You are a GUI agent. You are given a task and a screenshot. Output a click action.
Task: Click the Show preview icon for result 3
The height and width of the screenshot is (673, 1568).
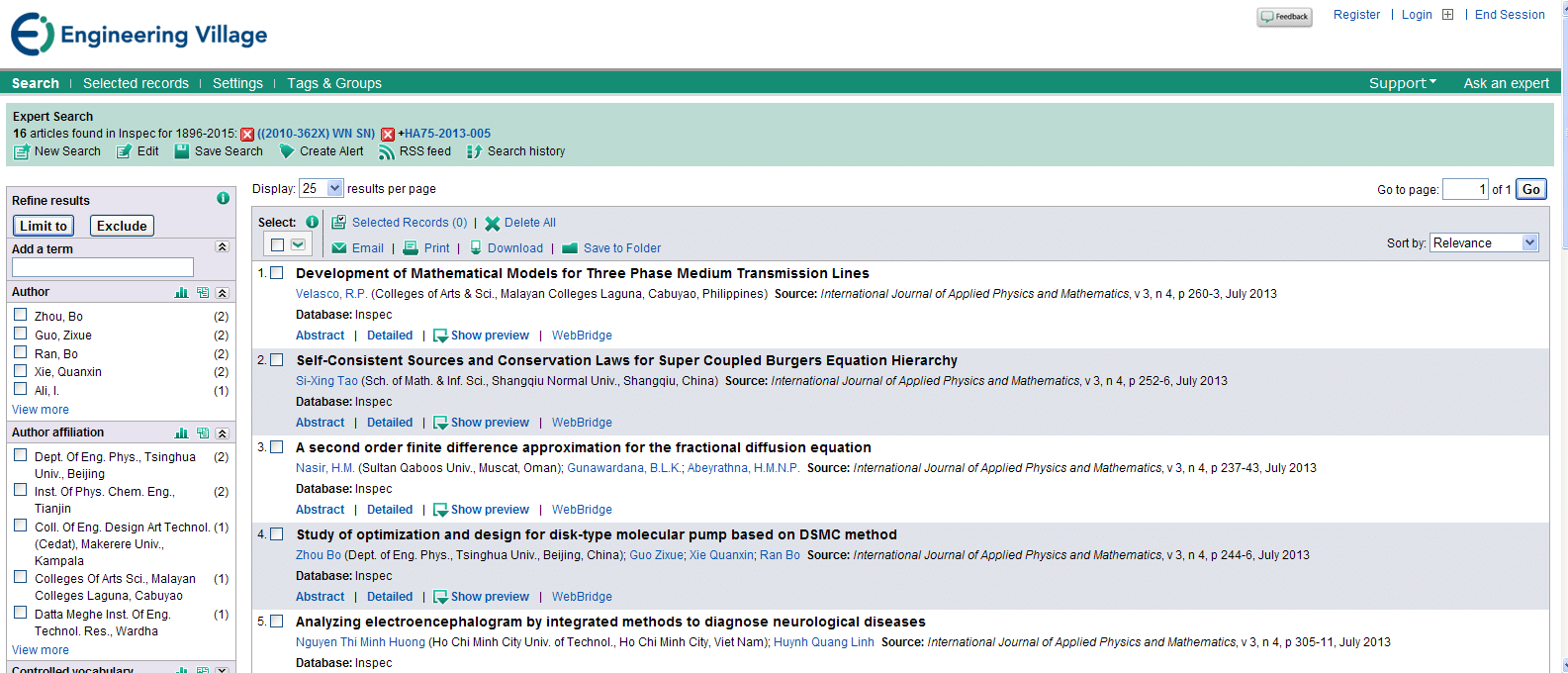pyautogui.click(x=441, y=511)
